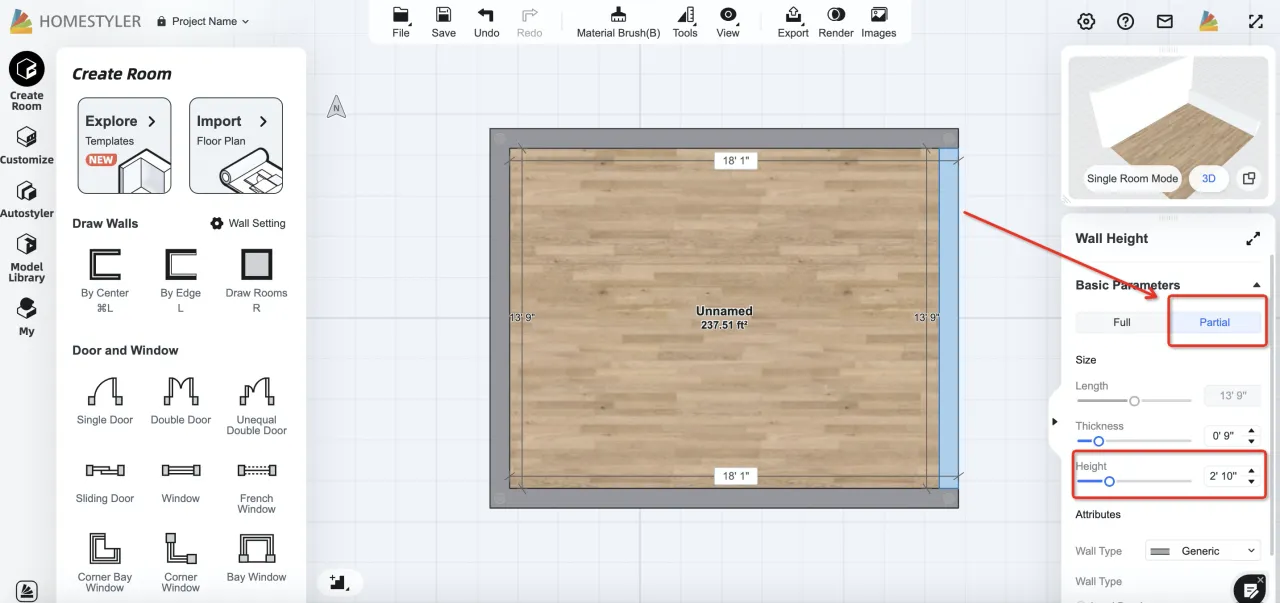Screen dimensions: 1280x603
Task: Open the Model Library sidebar panel
Action: pyautogui.click(x=27, y=257)
